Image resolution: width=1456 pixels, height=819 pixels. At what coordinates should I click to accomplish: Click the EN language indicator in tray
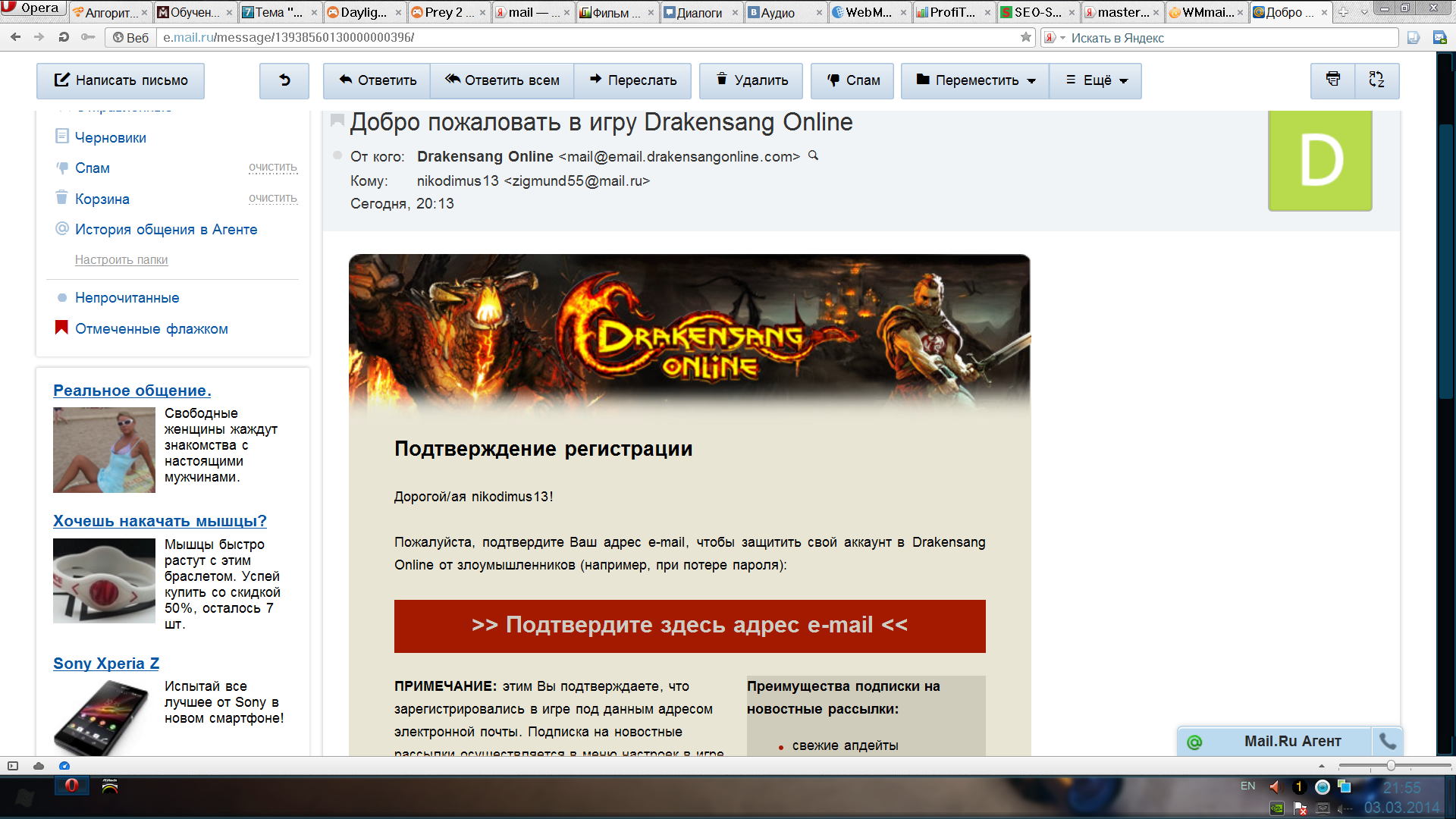tap(1247, 786)
